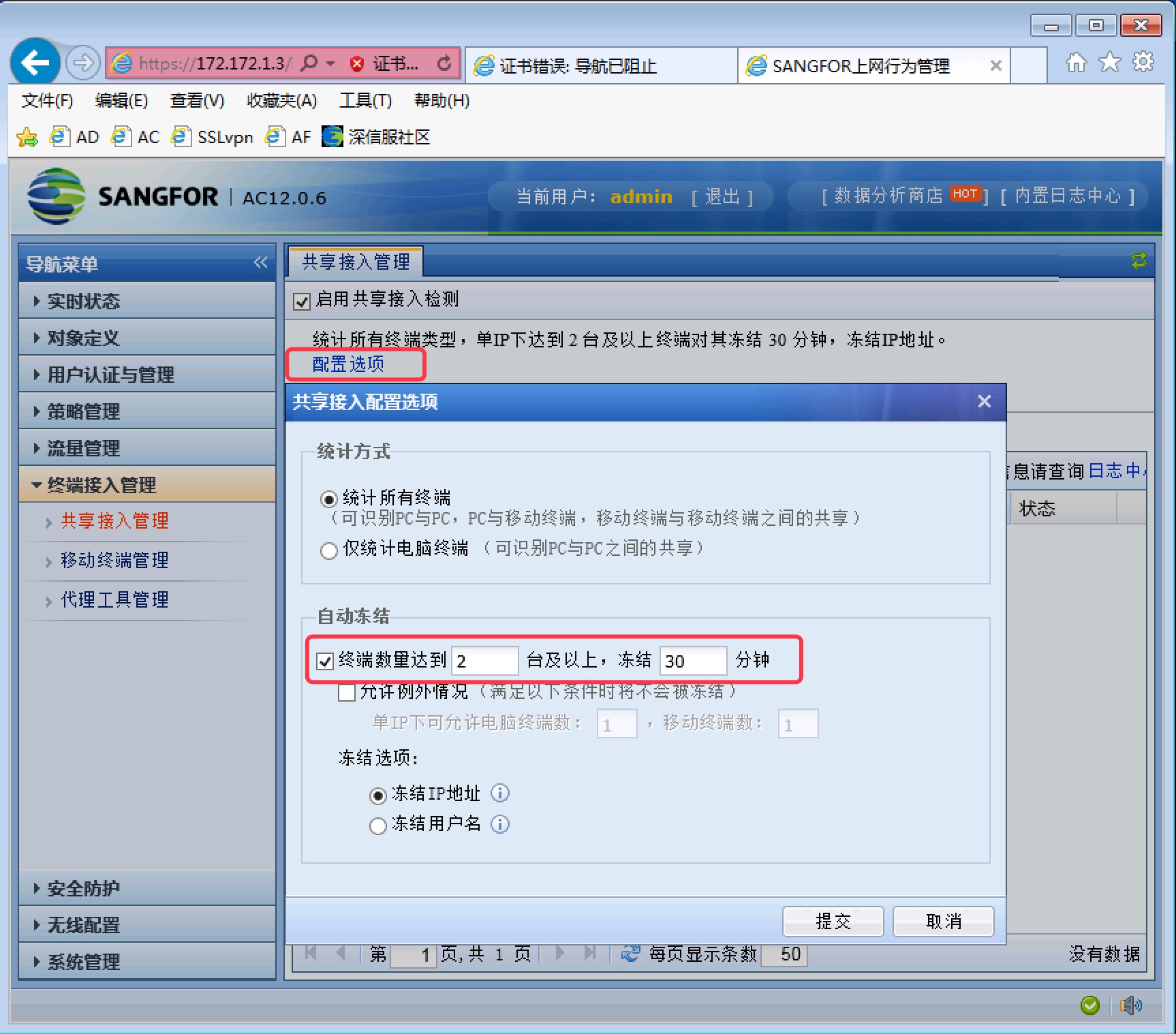
Task: Open the 内置日志中心 link
Action: pos(1068,195)
